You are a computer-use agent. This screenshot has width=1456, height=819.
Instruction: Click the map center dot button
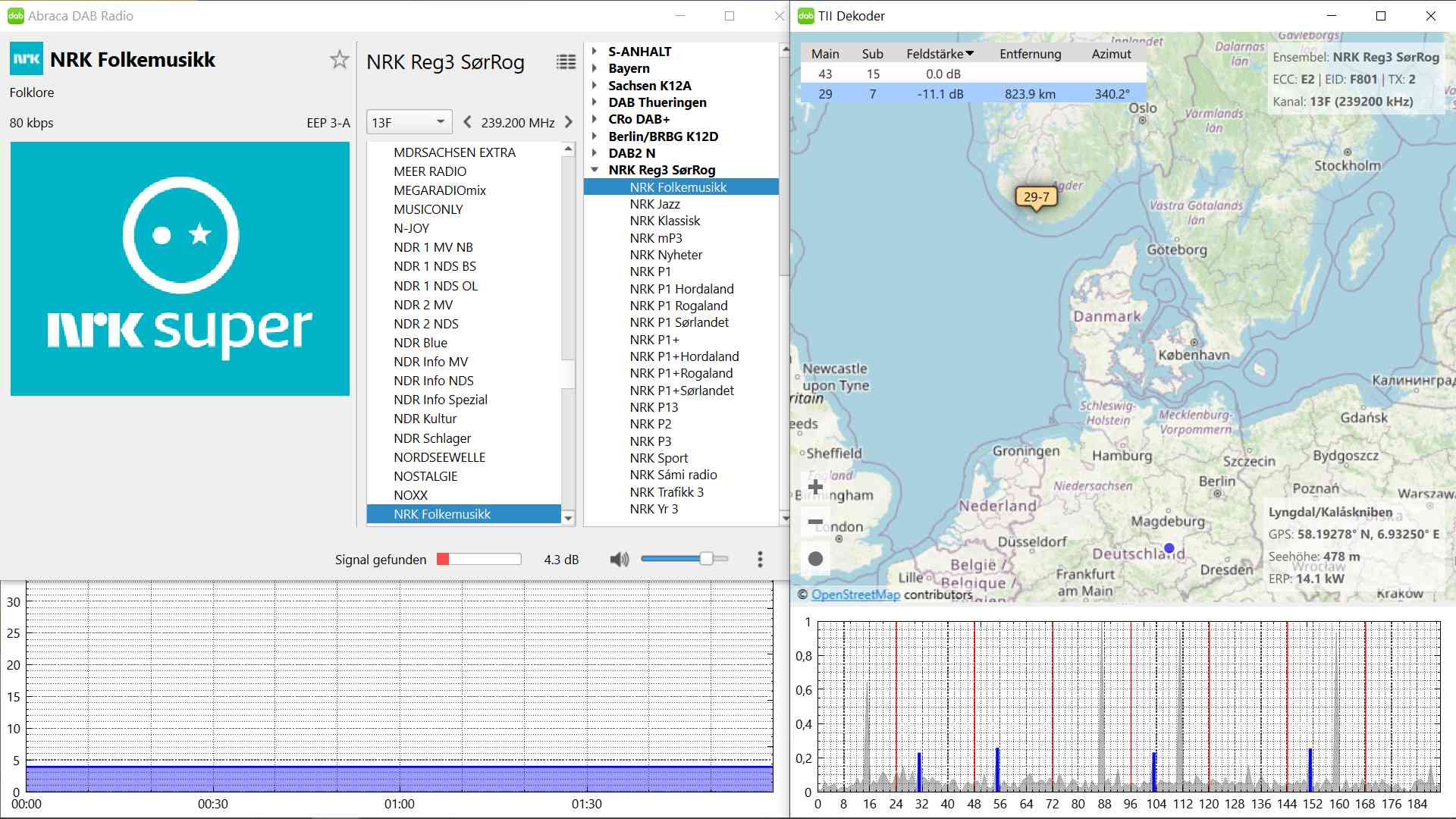tap(816, 559)
